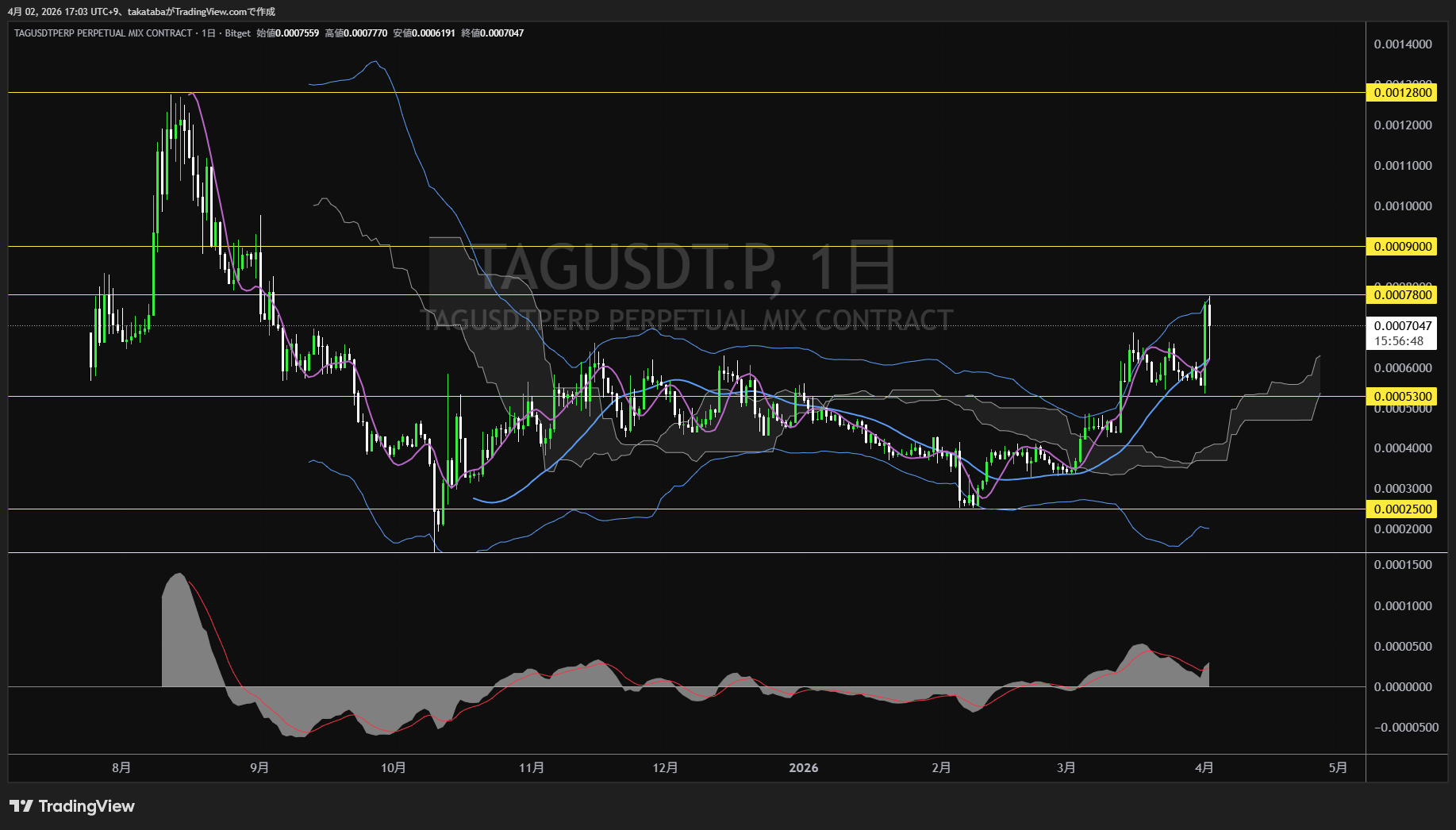Click the 5月 time axis label

coord(1338,767)
